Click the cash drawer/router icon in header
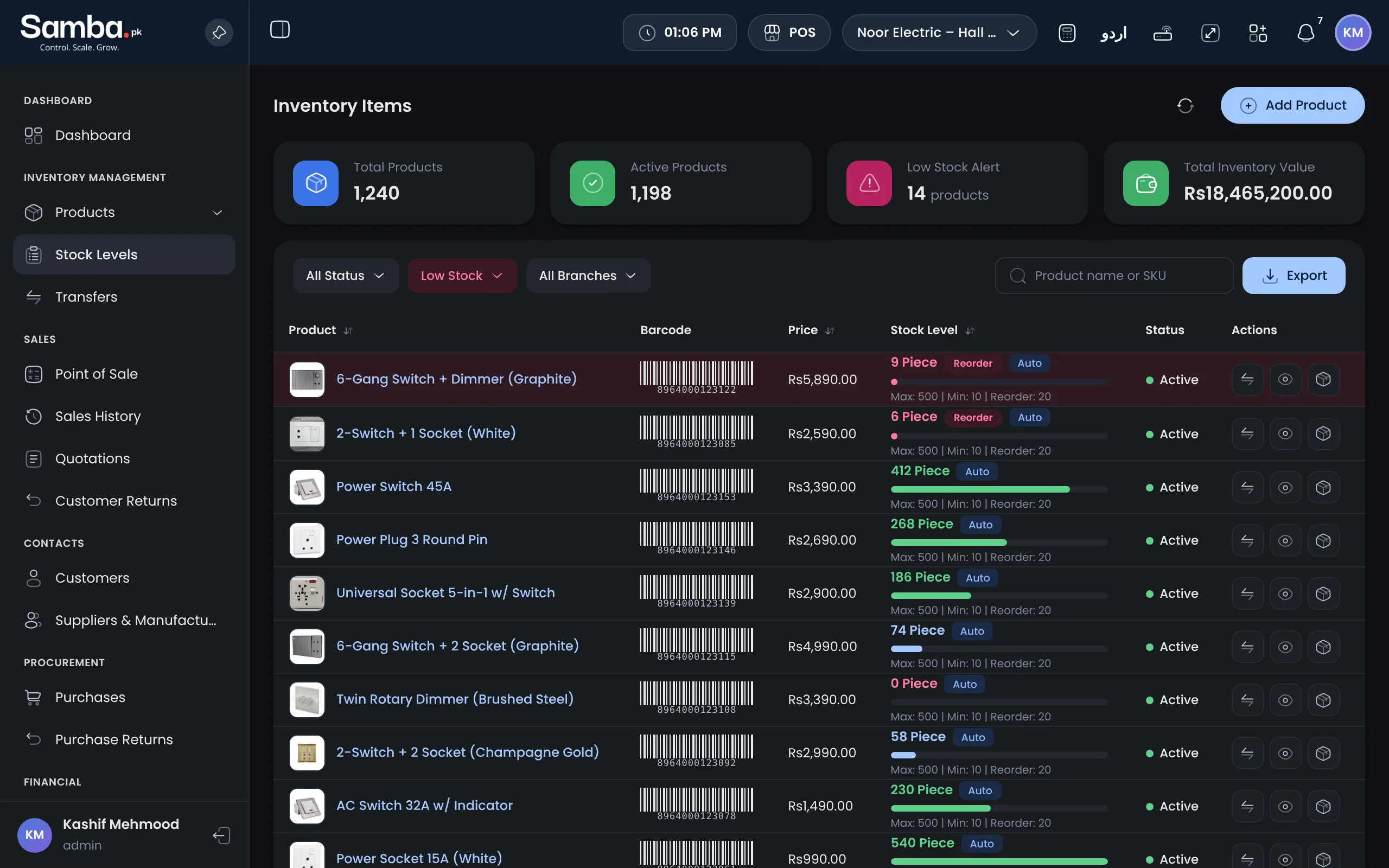 pos(1162,33)
